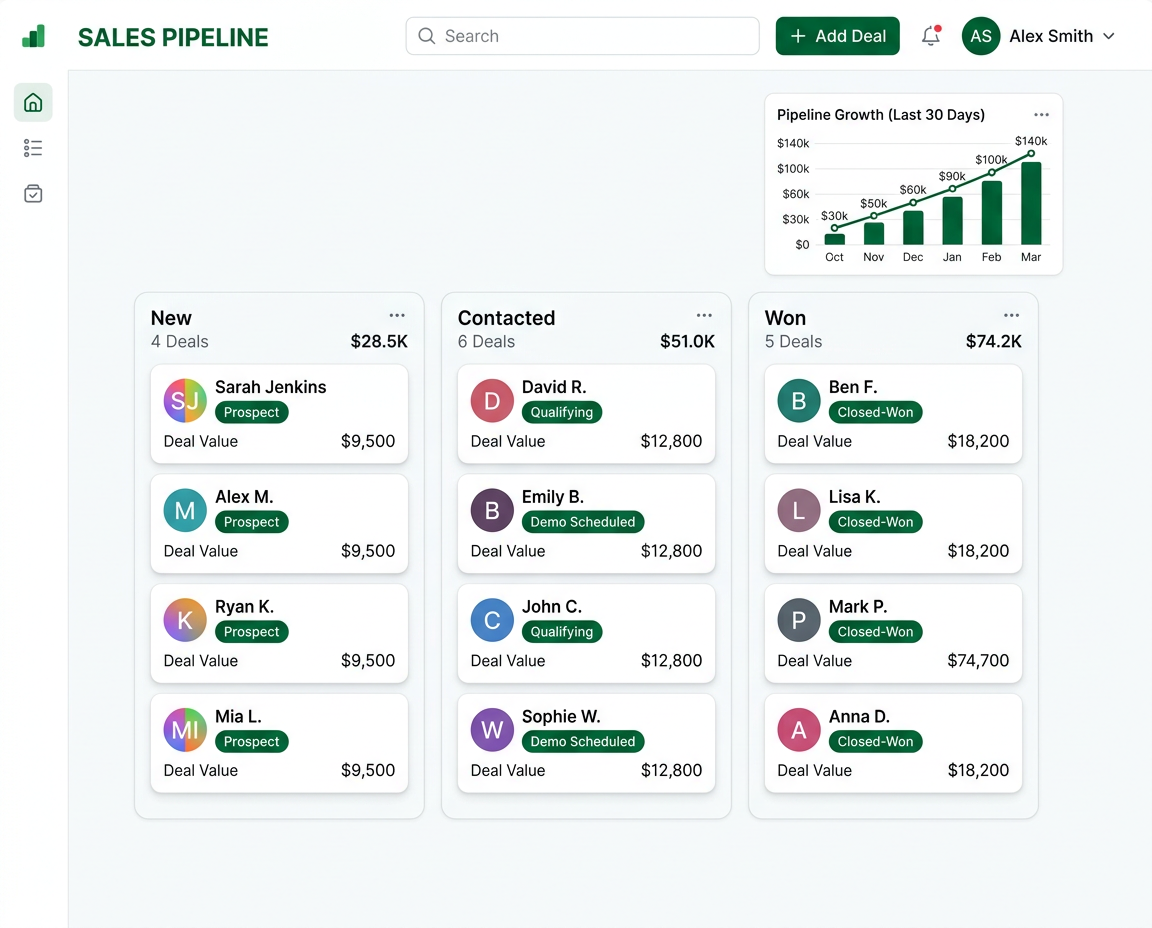Image resolution: width=1152 pixels, height=928 pixels.
Task: Open Pipeline Growth chart options menu
Action: click(x=1041, y=115)
